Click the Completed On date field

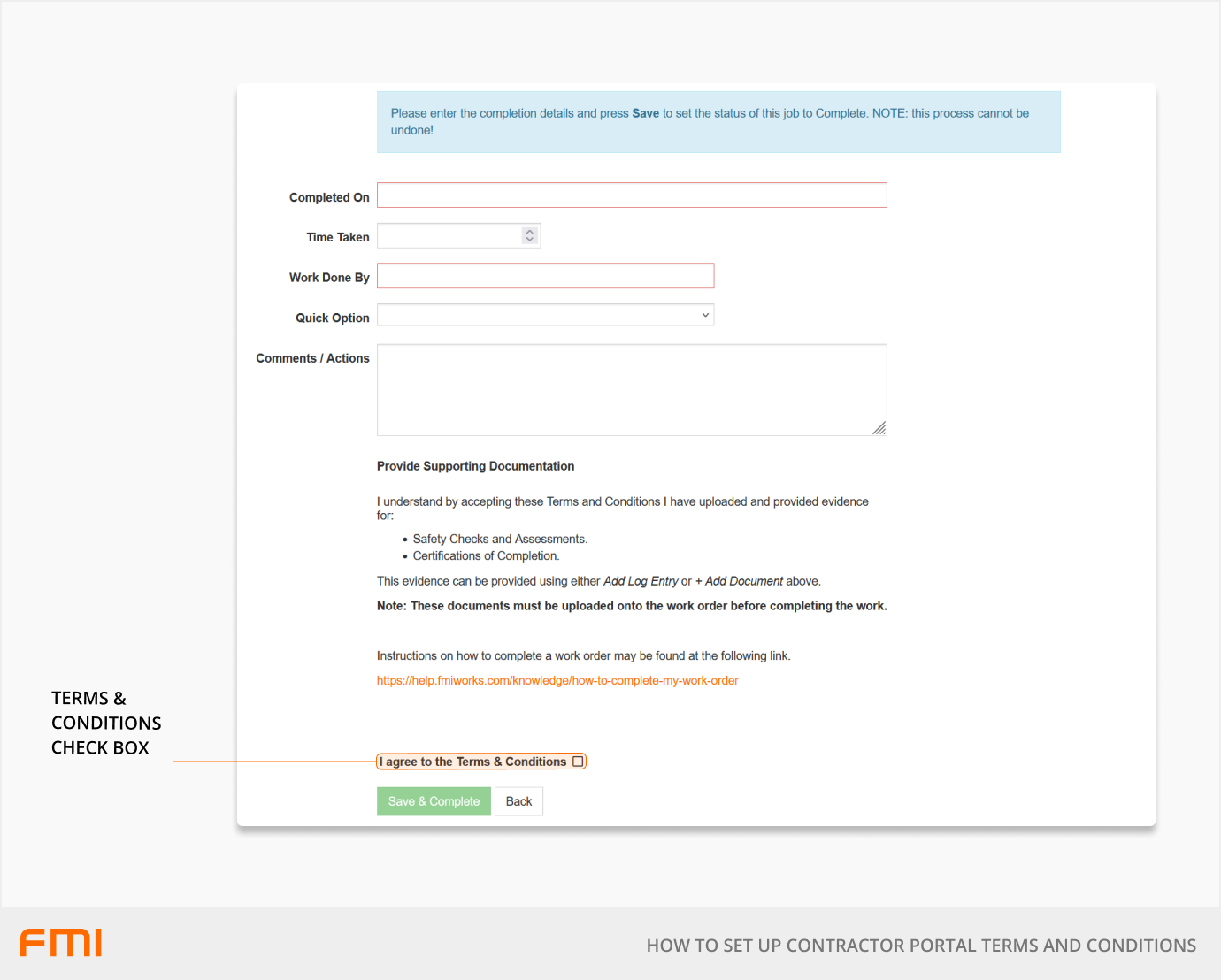coord(632,195)
